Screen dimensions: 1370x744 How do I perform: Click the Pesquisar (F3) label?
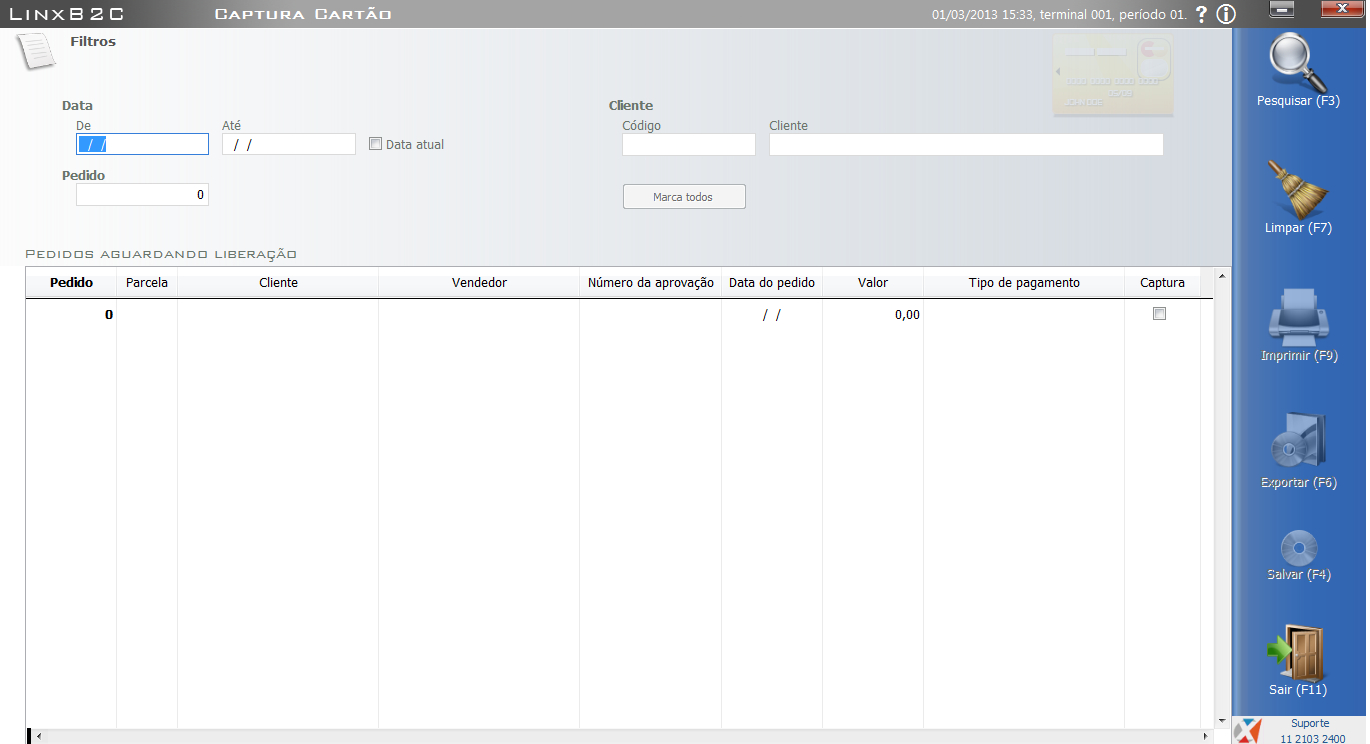(1298, 101)
